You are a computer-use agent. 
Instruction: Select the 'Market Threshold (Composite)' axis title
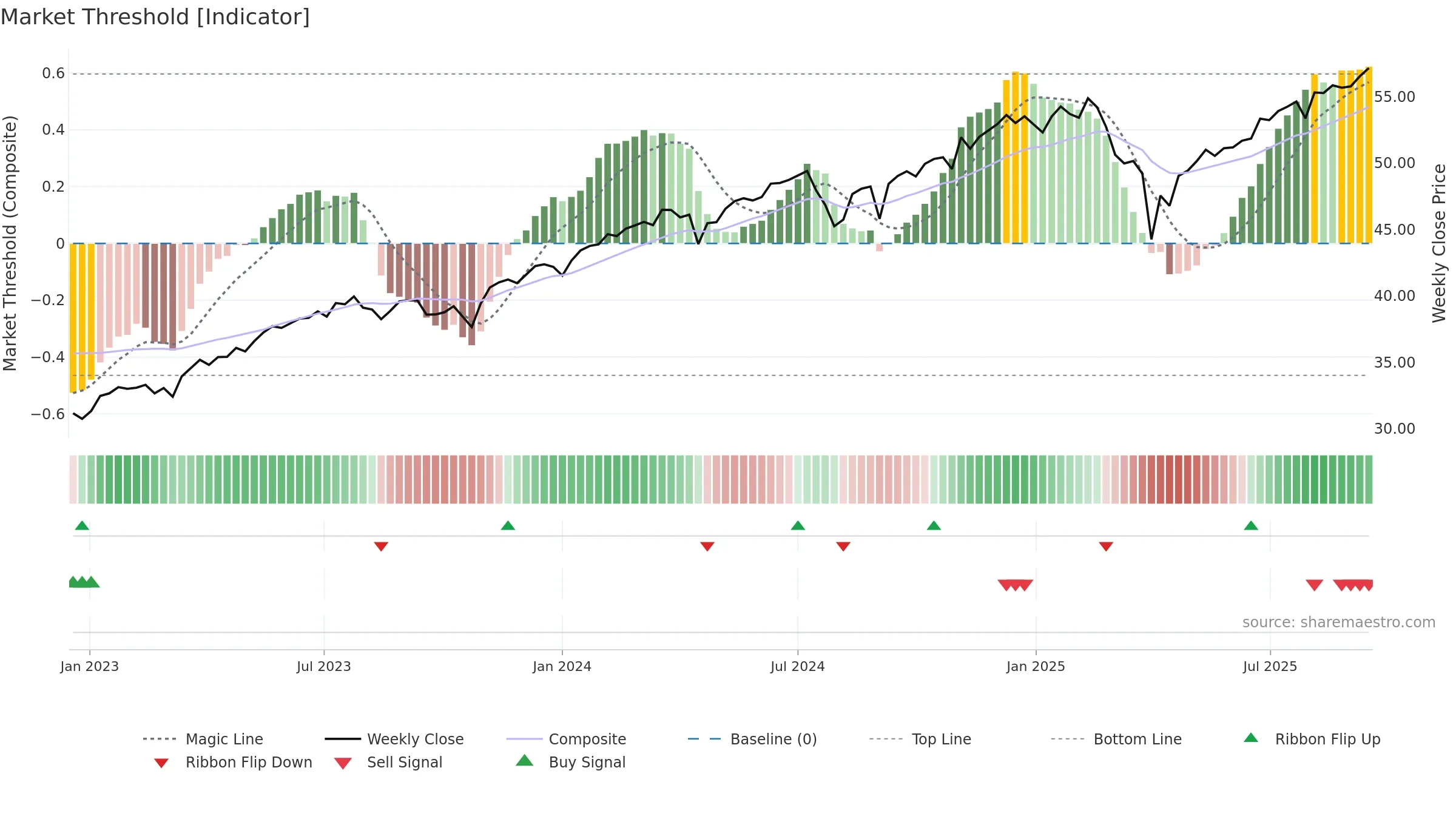pyautogui.click(x=10, y=243)
